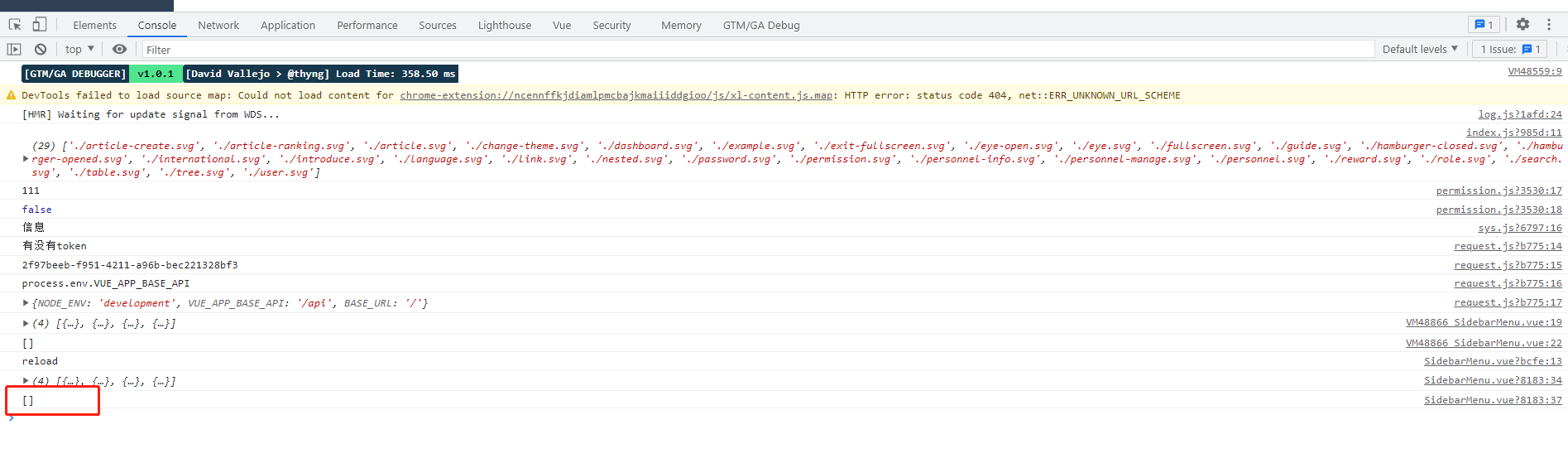Click the 1 Issue button

click(1510, 50)
